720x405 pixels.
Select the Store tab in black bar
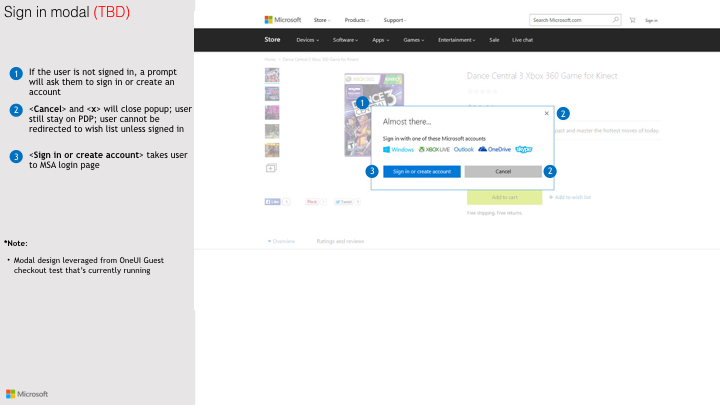pos(272,39)
